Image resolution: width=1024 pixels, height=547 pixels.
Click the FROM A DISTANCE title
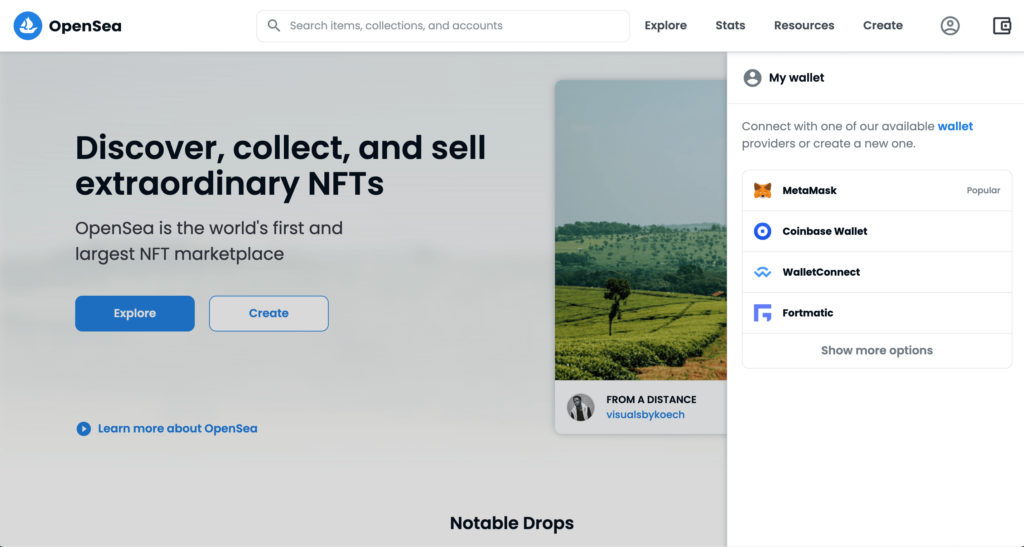click(x=651, y=399)
